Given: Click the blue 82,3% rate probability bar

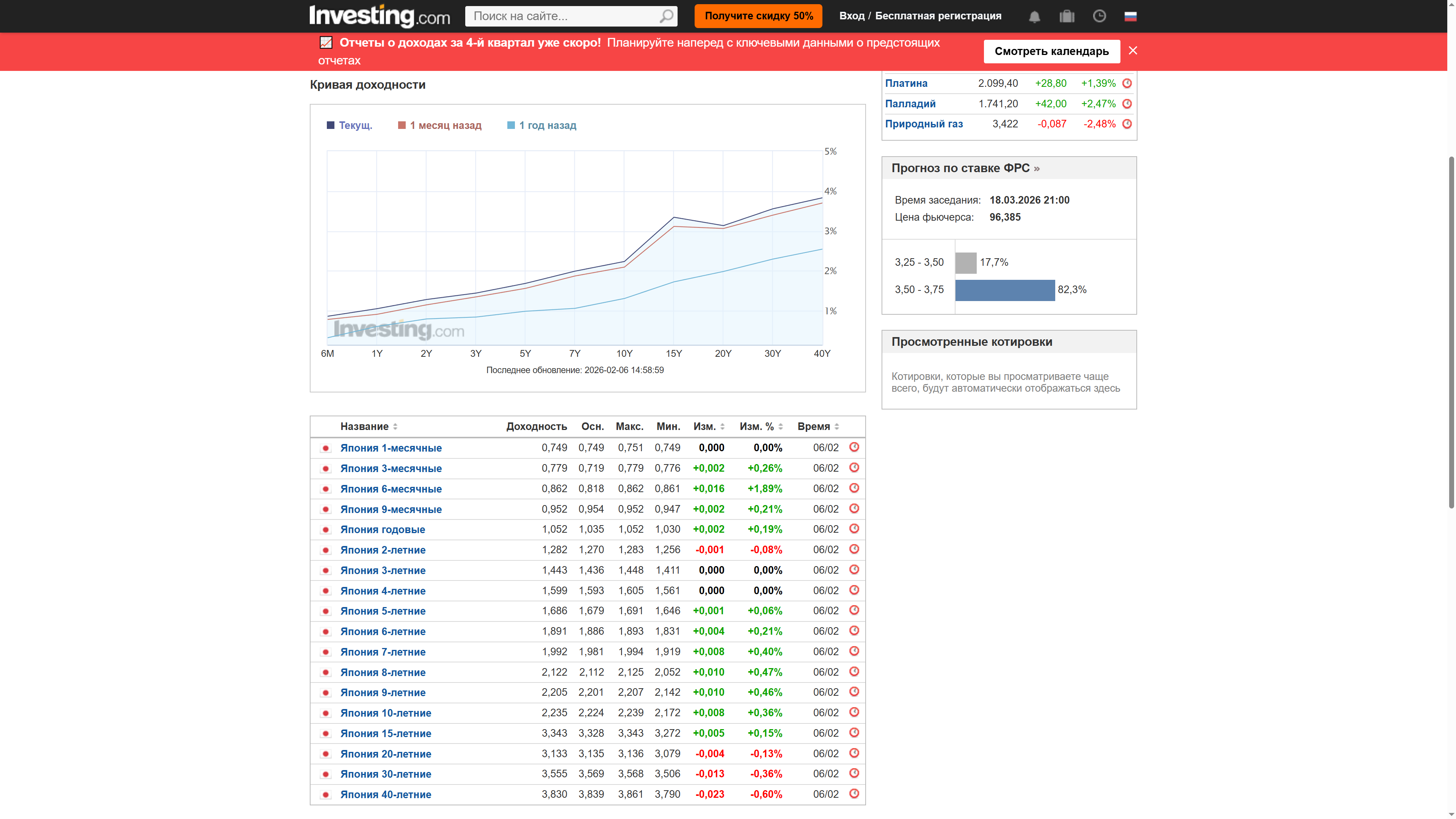Looking at the screenshot, I should (1004, 290).
